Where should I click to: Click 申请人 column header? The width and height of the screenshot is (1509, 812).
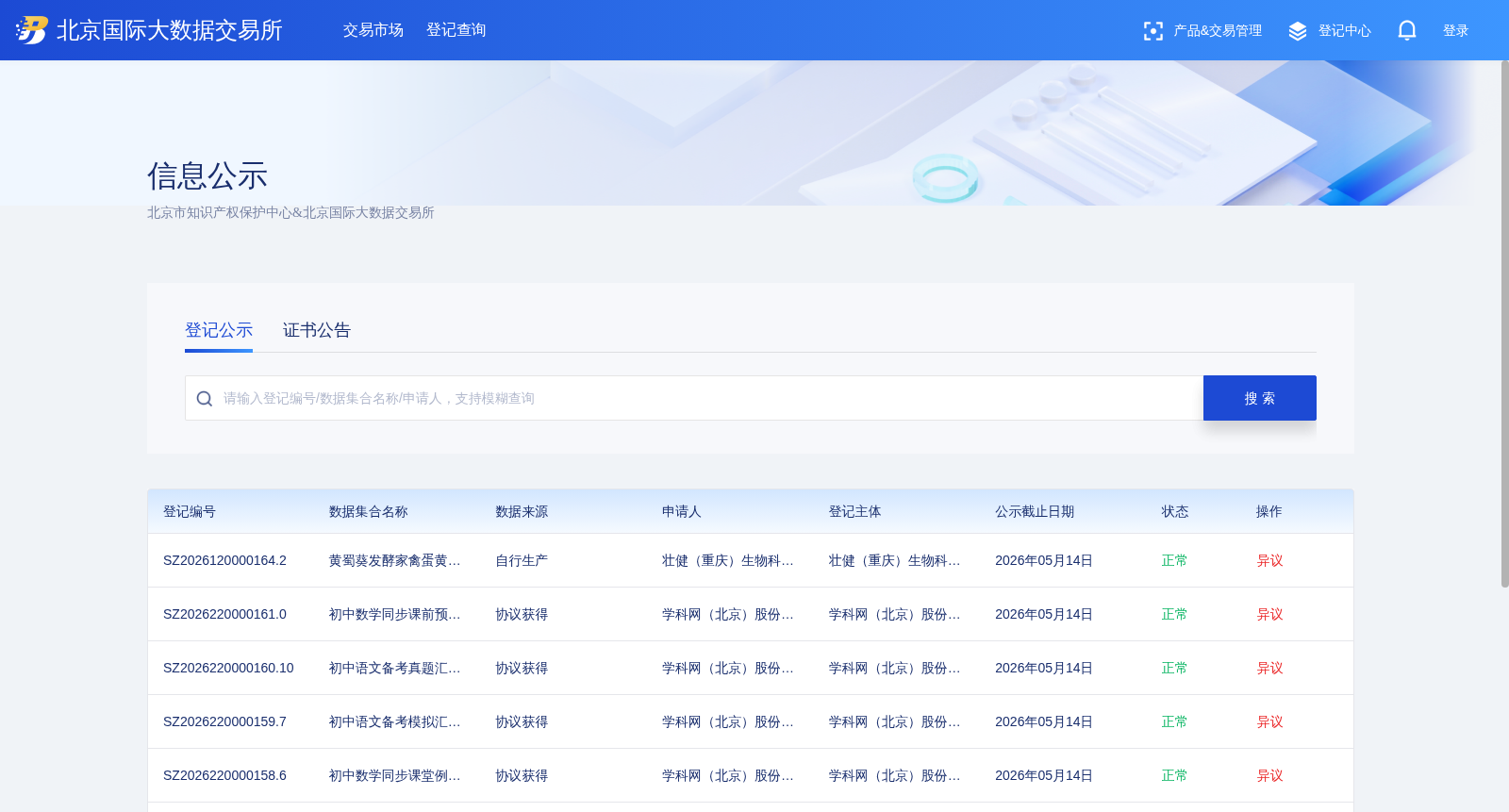pos(682,511)
